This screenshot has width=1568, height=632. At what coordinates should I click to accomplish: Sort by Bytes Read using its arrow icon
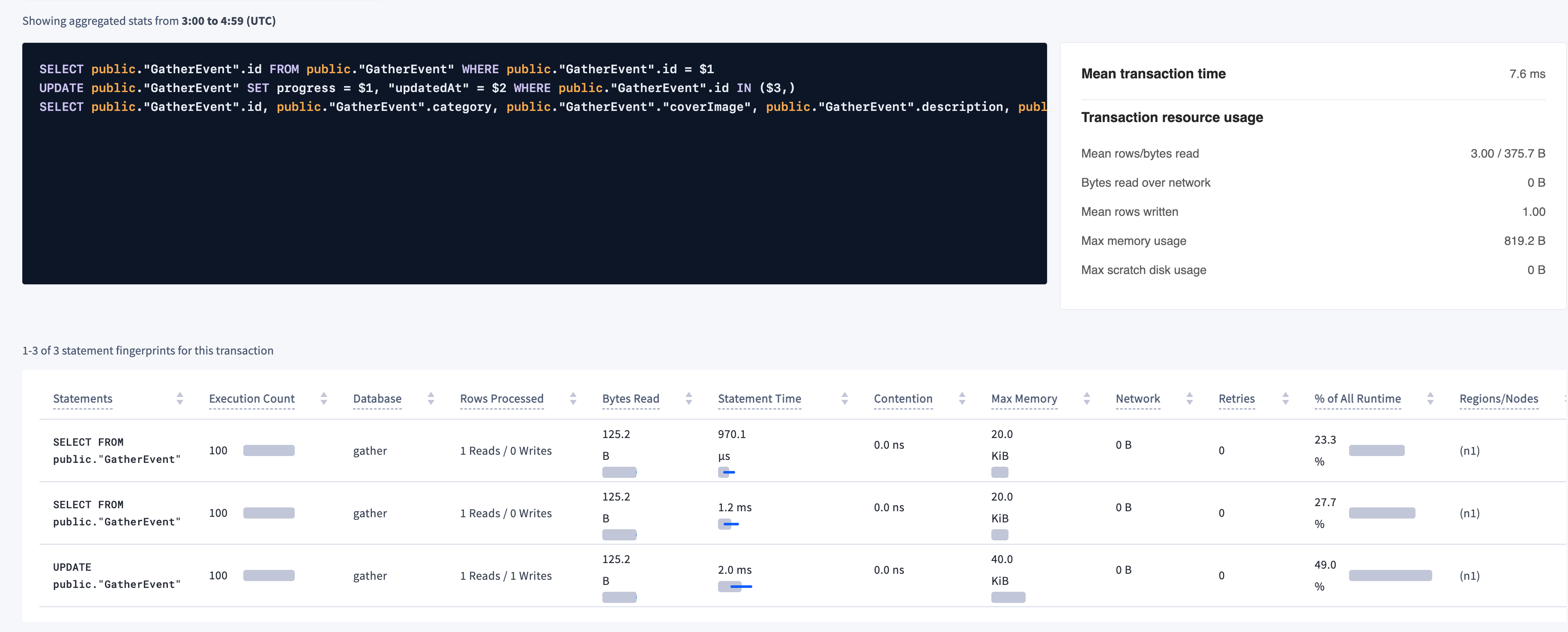689,398
